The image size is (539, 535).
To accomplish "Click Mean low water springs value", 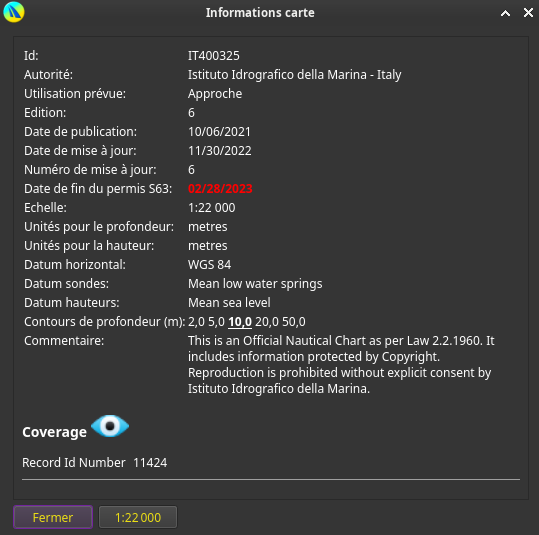I will [x=255, y=284].
